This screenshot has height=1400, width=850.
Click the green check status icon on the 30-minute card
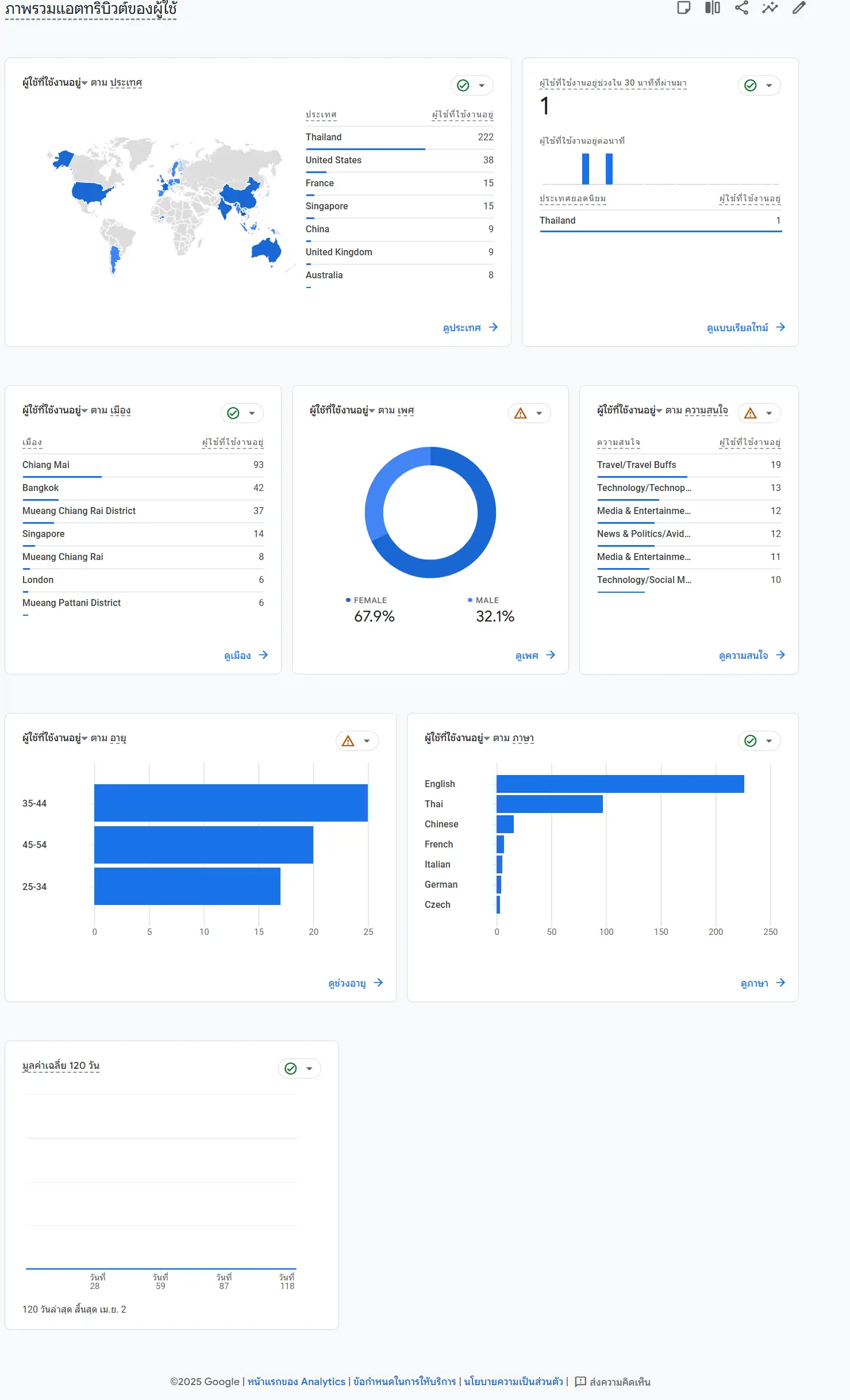coord(751,86)
